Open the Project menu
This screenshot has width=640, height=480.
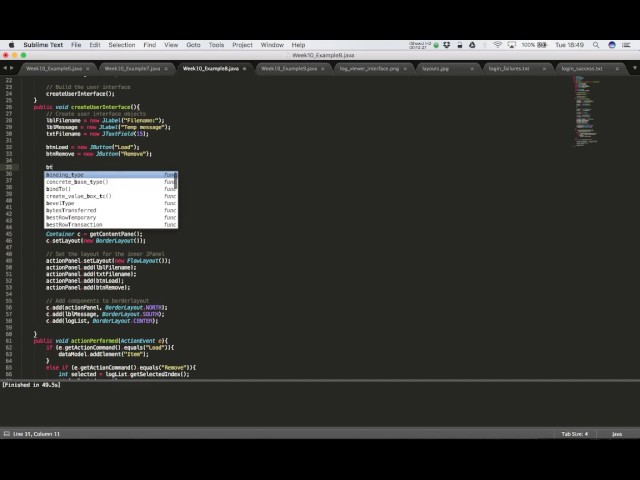(x=242, y=45)
